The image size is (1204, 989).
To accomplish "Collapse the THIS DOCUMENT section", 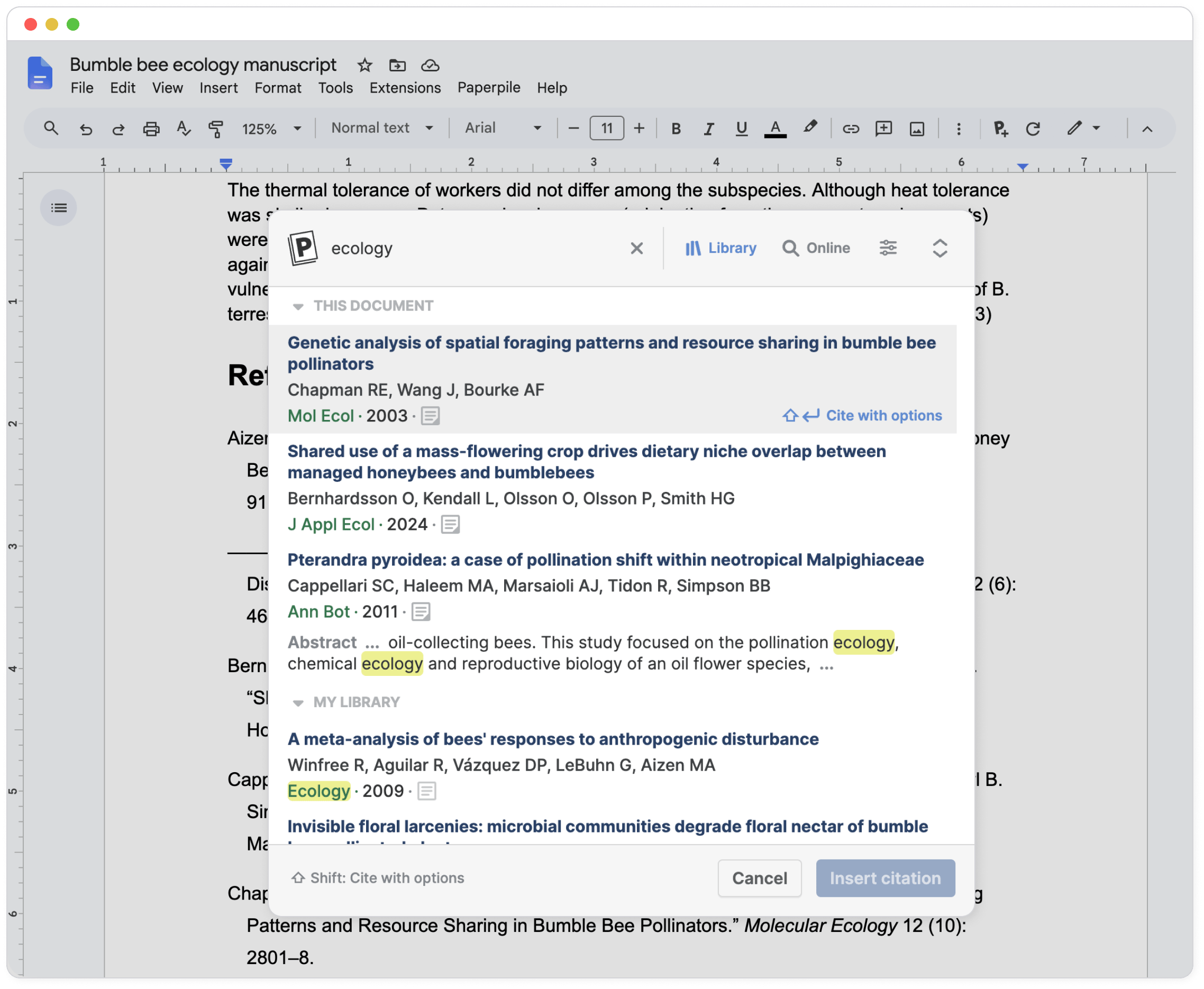I will [x=298, y=307].
